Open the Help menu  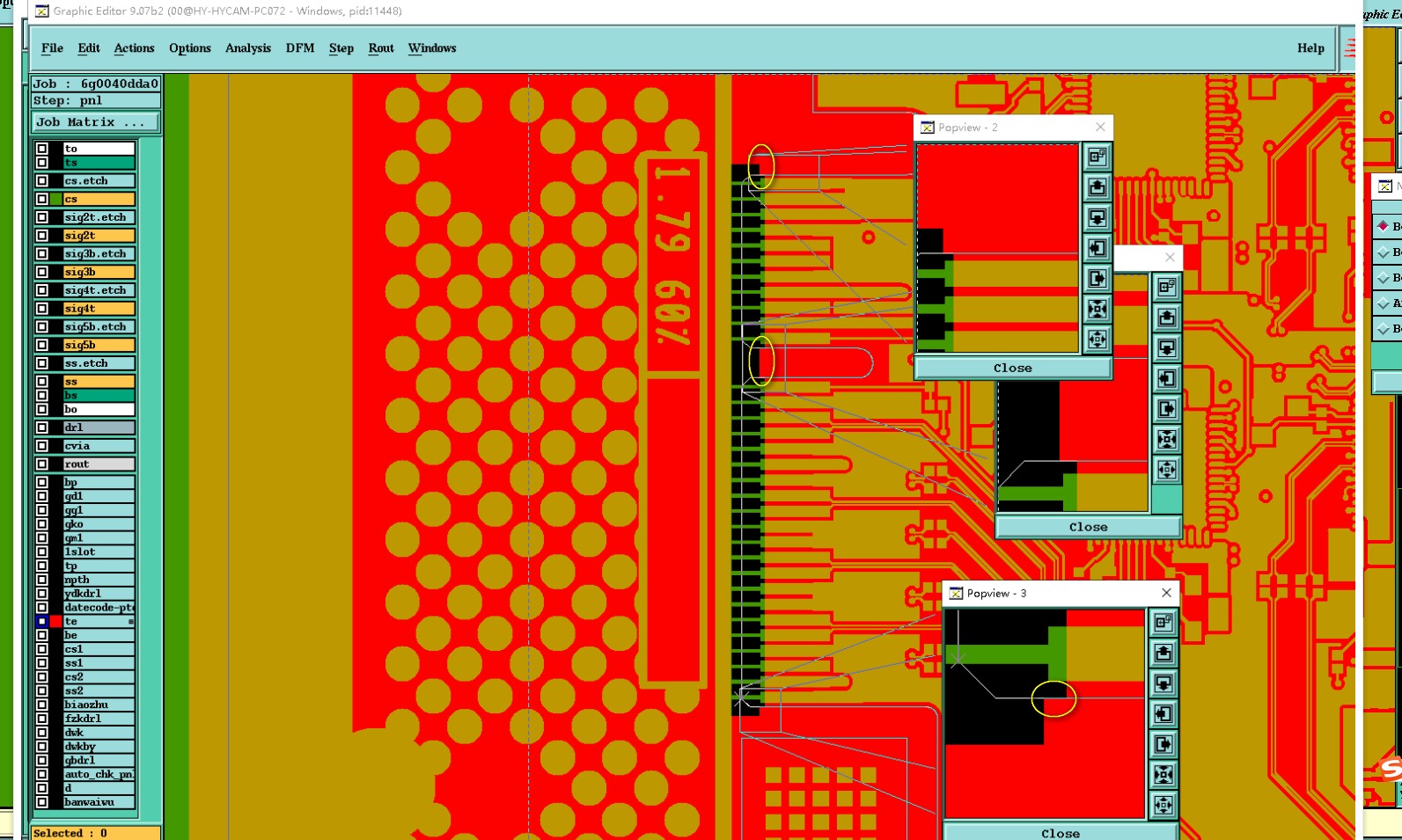pyautogui.click(x=1310, y=48)
